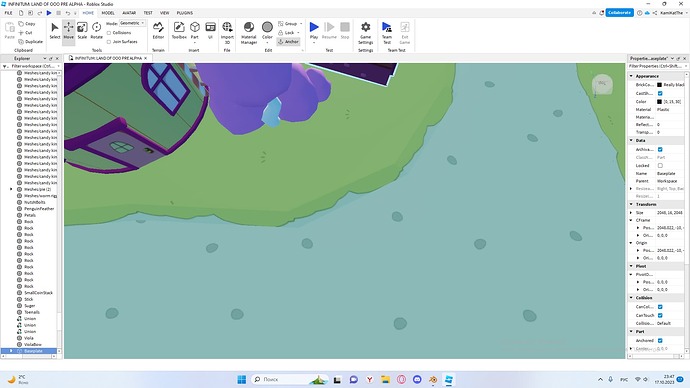Collapse the Pivot property section
Image resolution: width=690 pixels, height=388 pixels.
point(631,266)
